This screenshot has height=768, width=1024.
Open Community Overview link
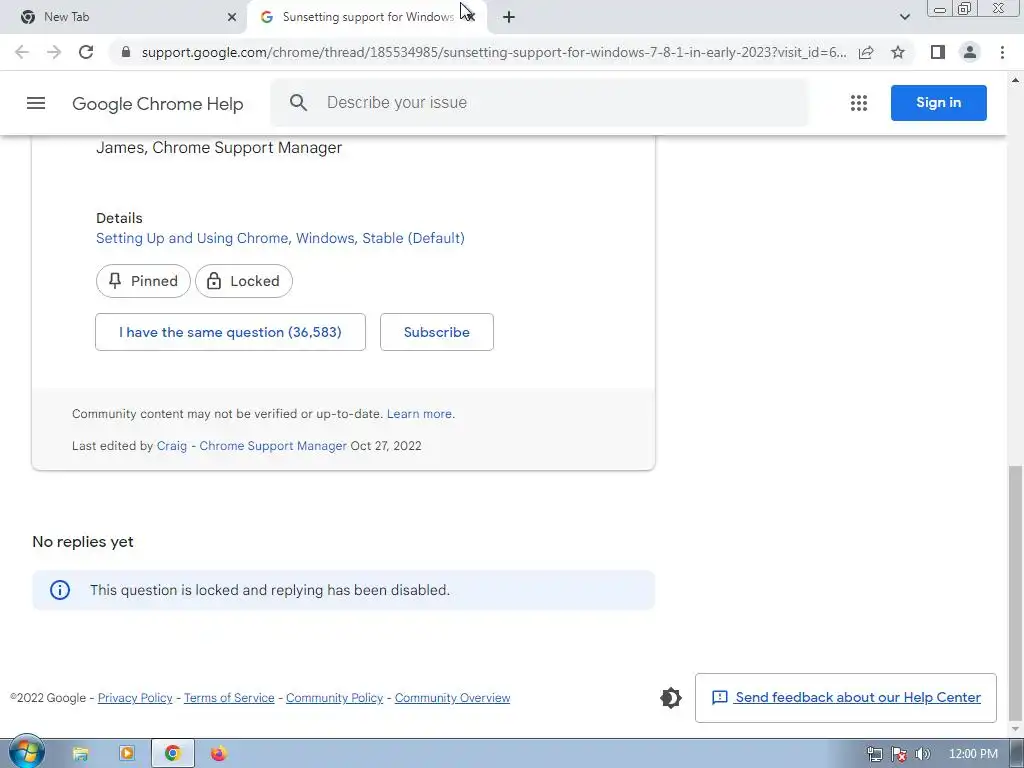point(453,698)
